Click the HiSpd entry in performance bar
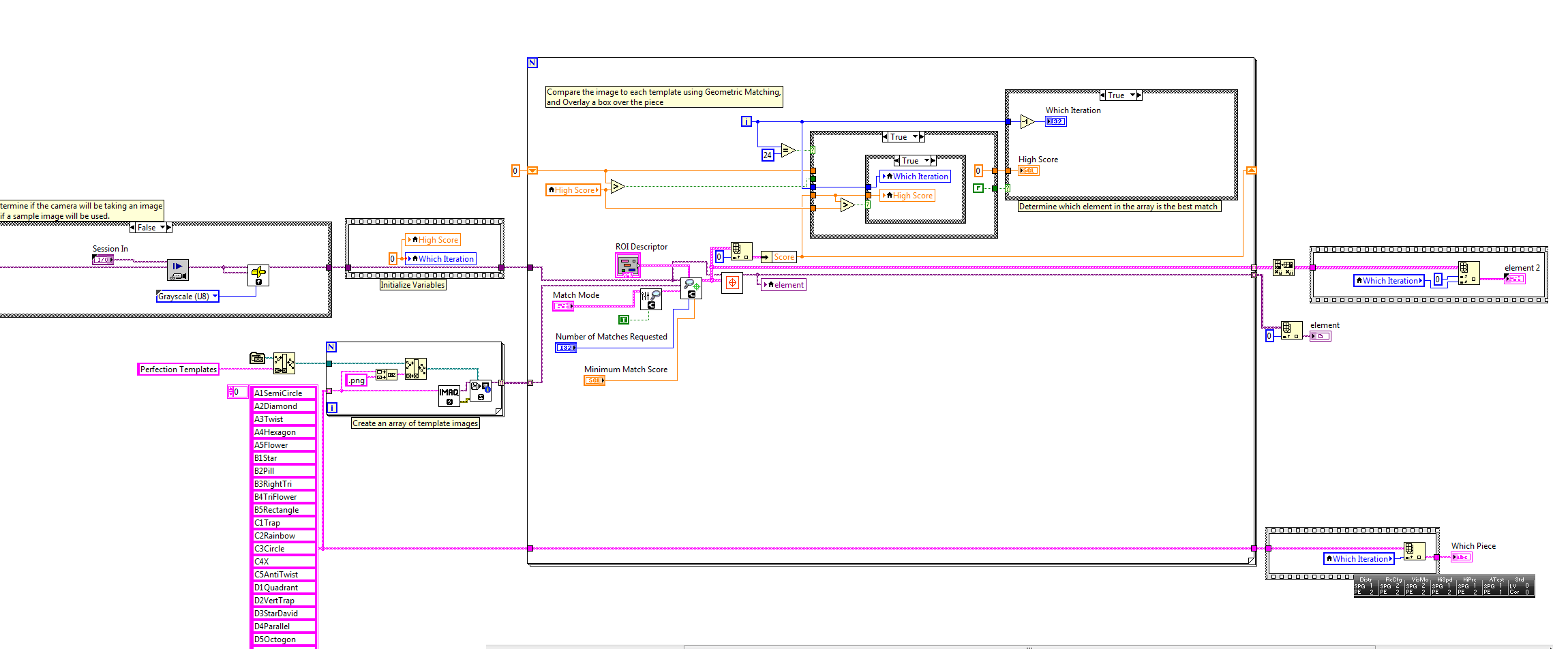The width and height of the screenshot is (1568, 649). tap(1445, 586)
